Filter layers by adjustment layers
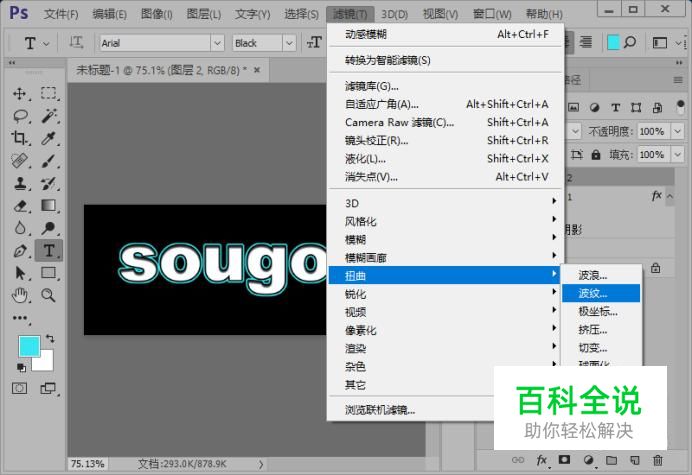Image resolution: width=692 pixels, height=475 pixels. 594,107
